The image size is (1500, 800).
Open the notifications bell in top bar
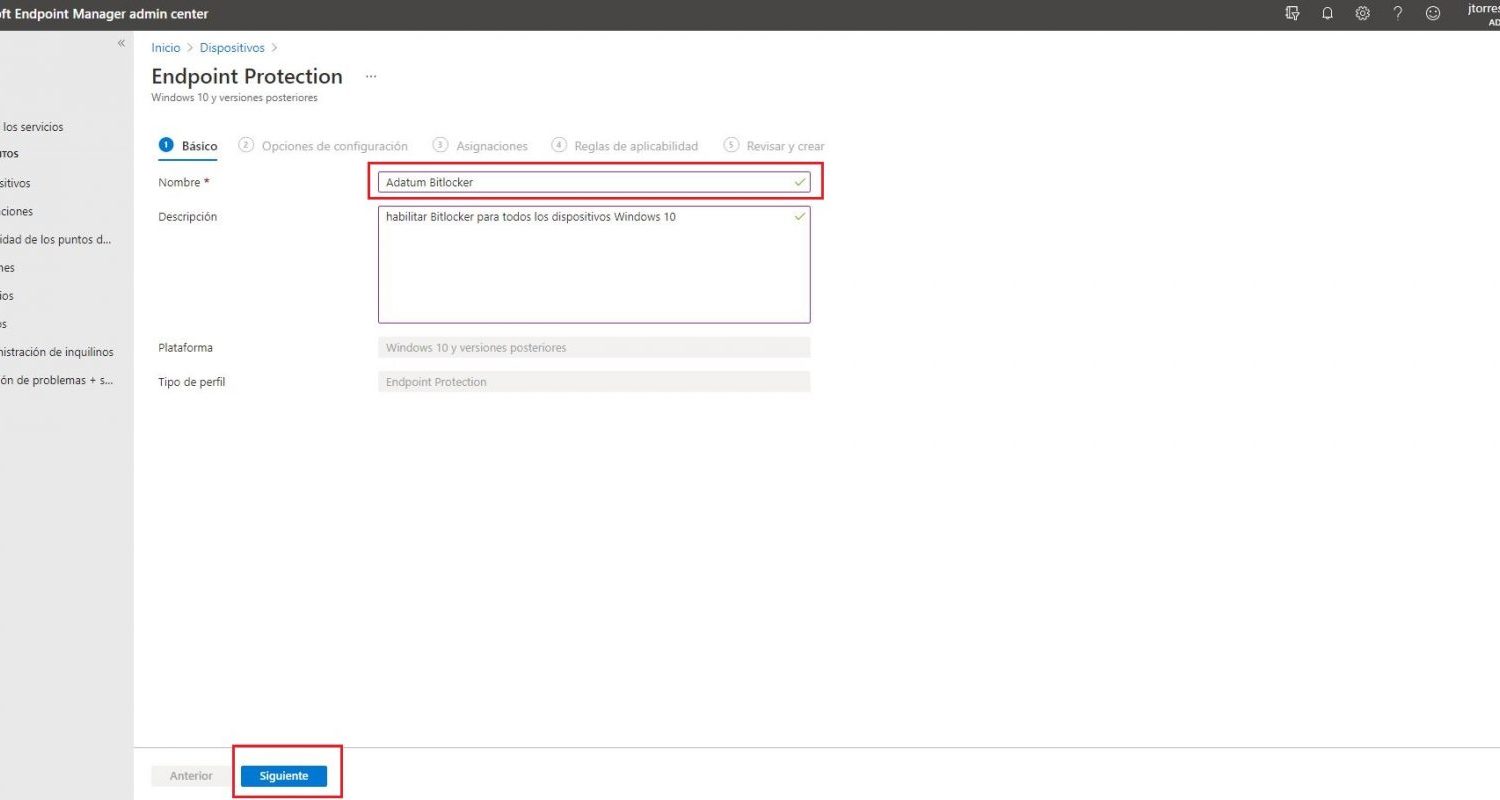coord(1328,13)
